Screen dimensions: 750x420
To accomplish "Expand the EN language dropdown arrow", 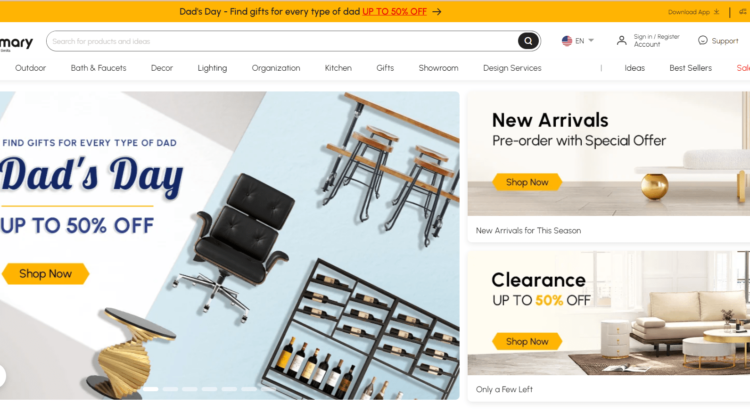I will tap(591, 41).
